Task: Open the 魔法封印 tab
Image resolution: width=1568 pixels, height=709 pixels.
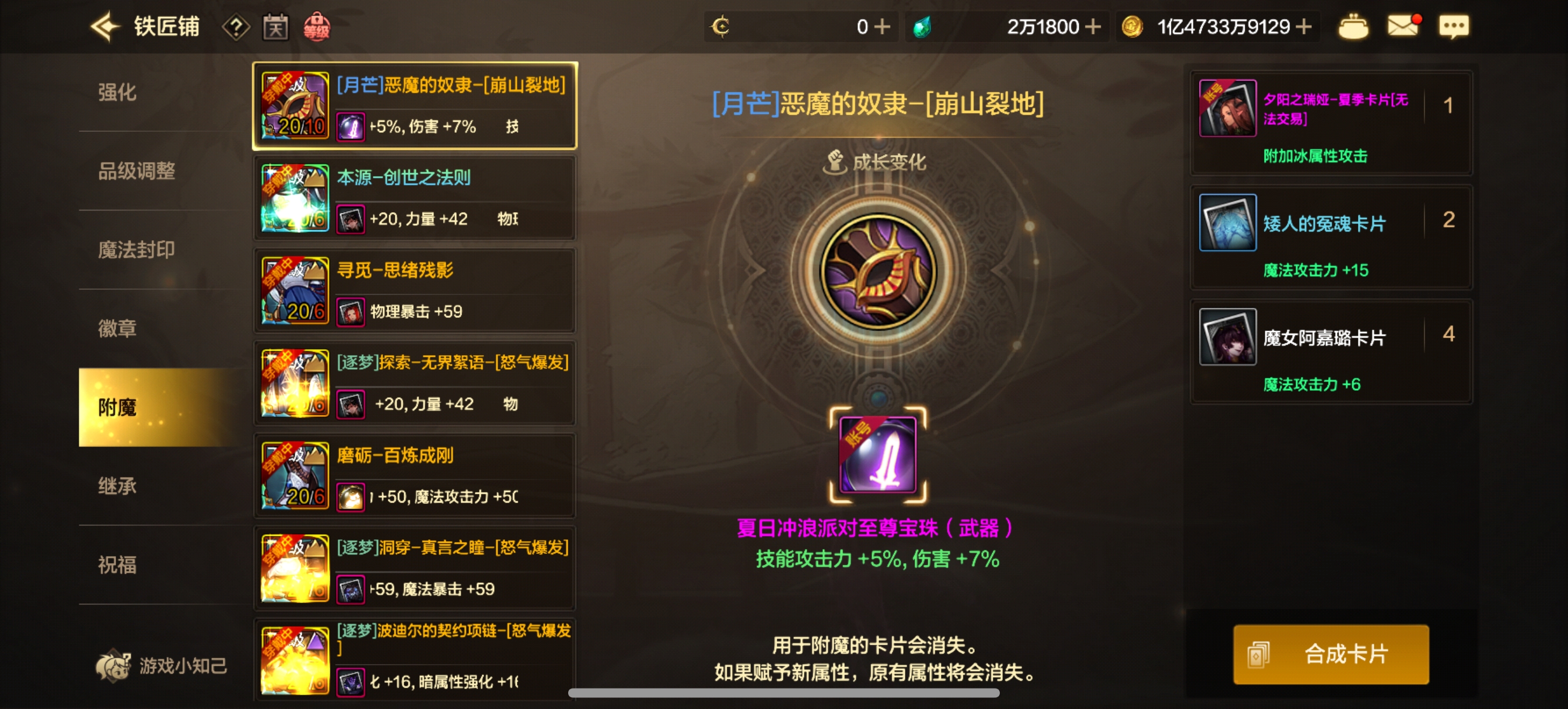Action: click(136, 250)
